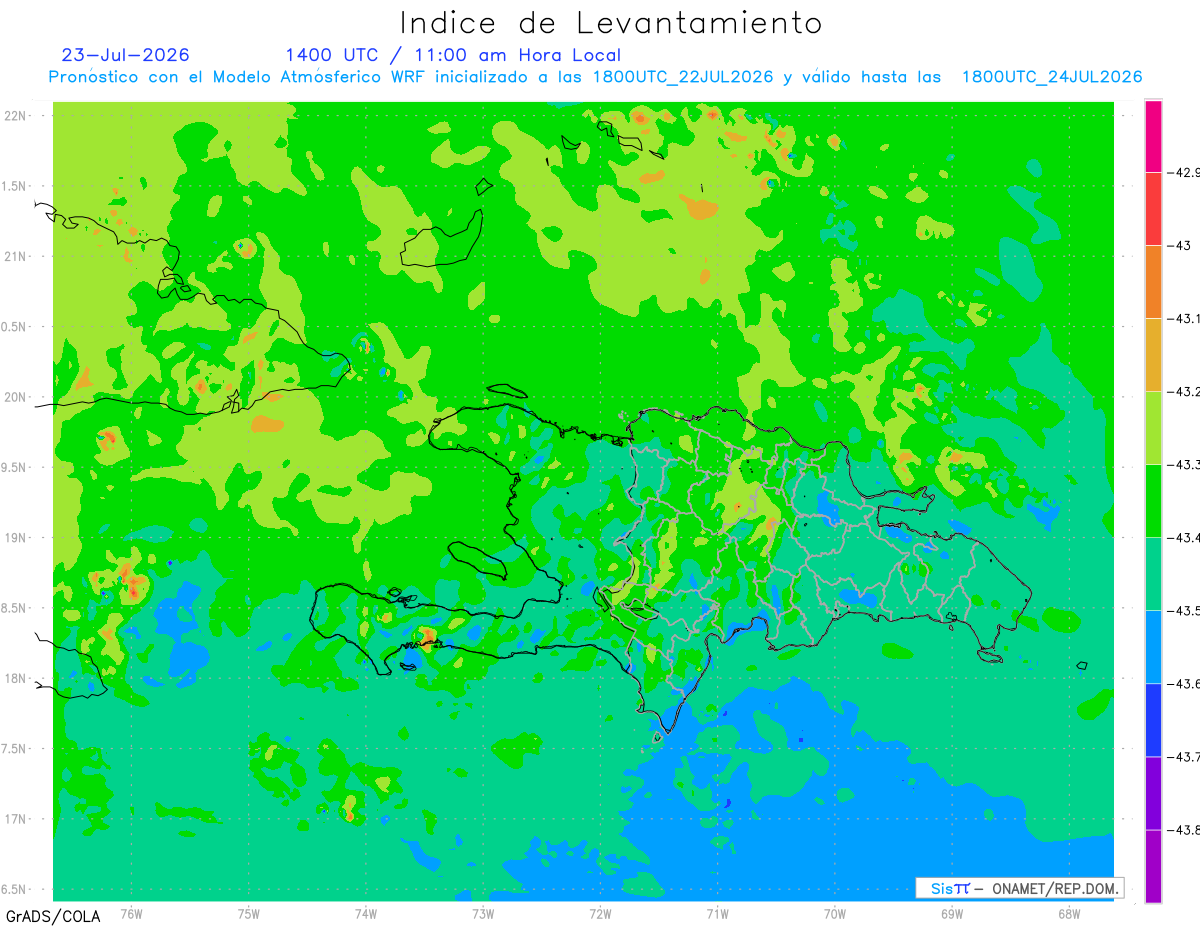
Task: Click the 72W longitude label
Action: (x=600, y=913)
